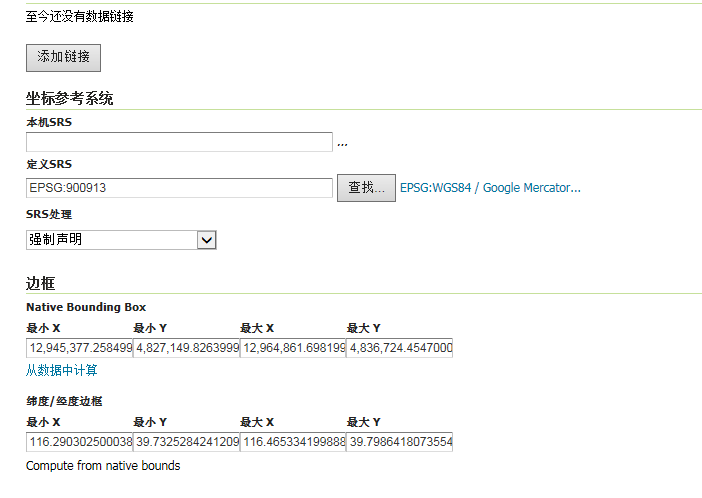Click Native Bounding Box 最小 Y field

coord(187,348)
